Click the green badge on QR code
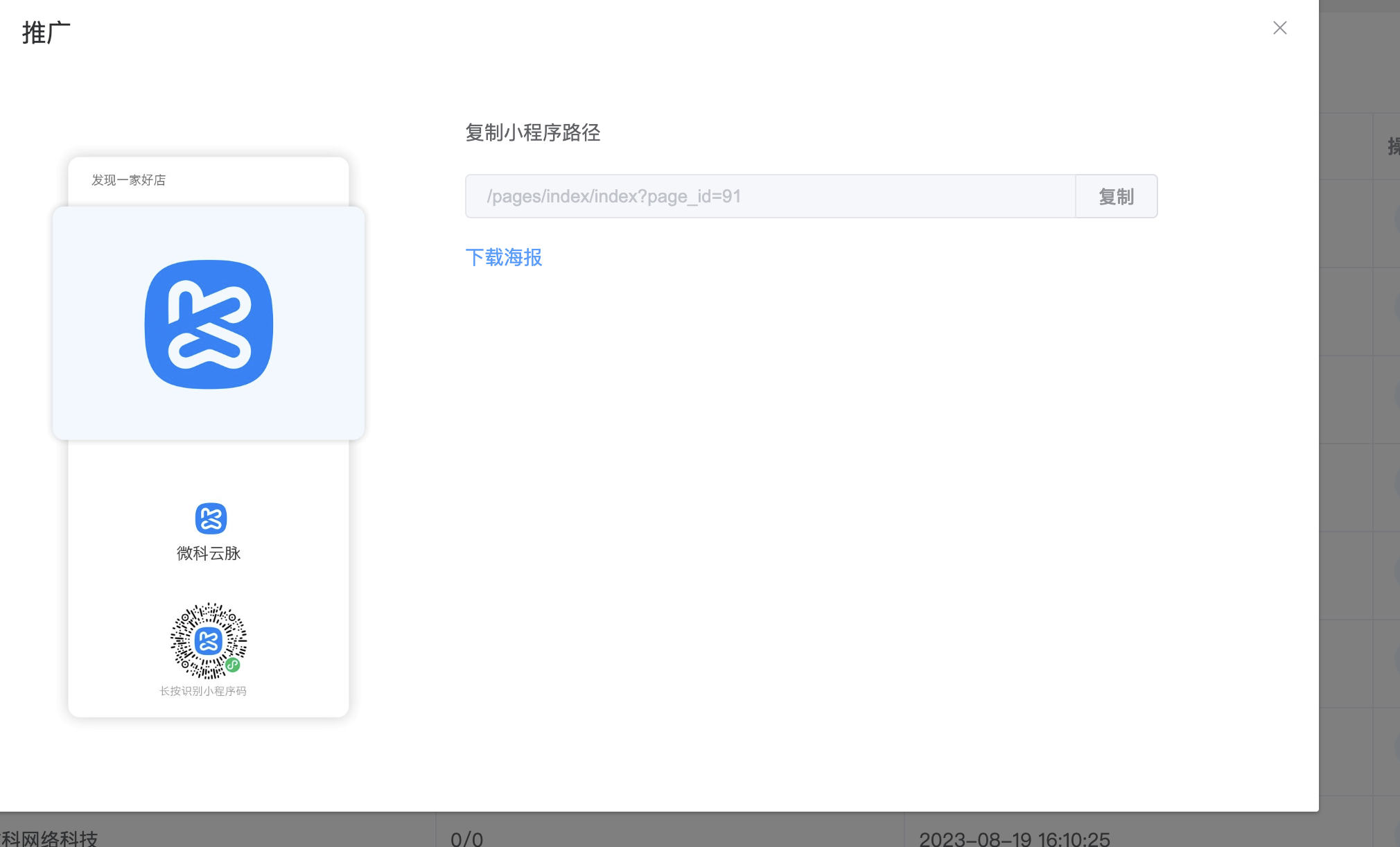The width and height of the screenshot is (1400, 847). coord(233,665)
